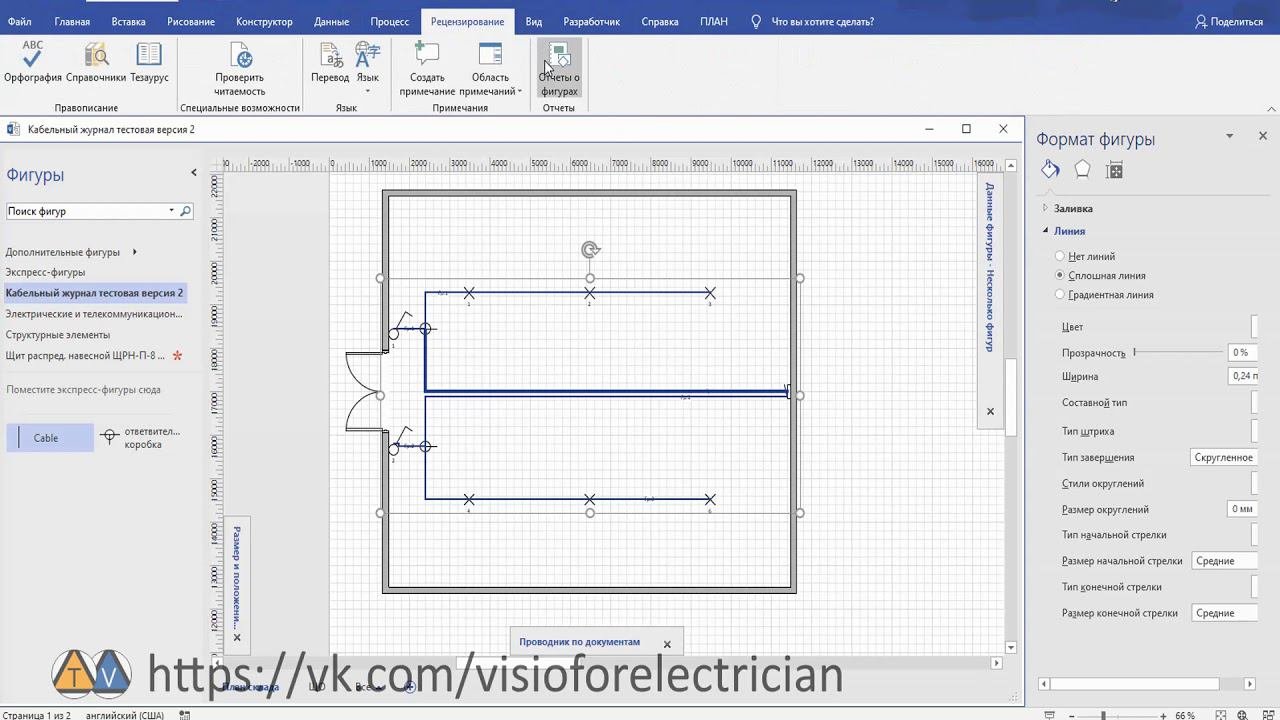Create a new comment with Создать примечание
The height and width of the screenshot is (720, 1280).
point(427,69)
